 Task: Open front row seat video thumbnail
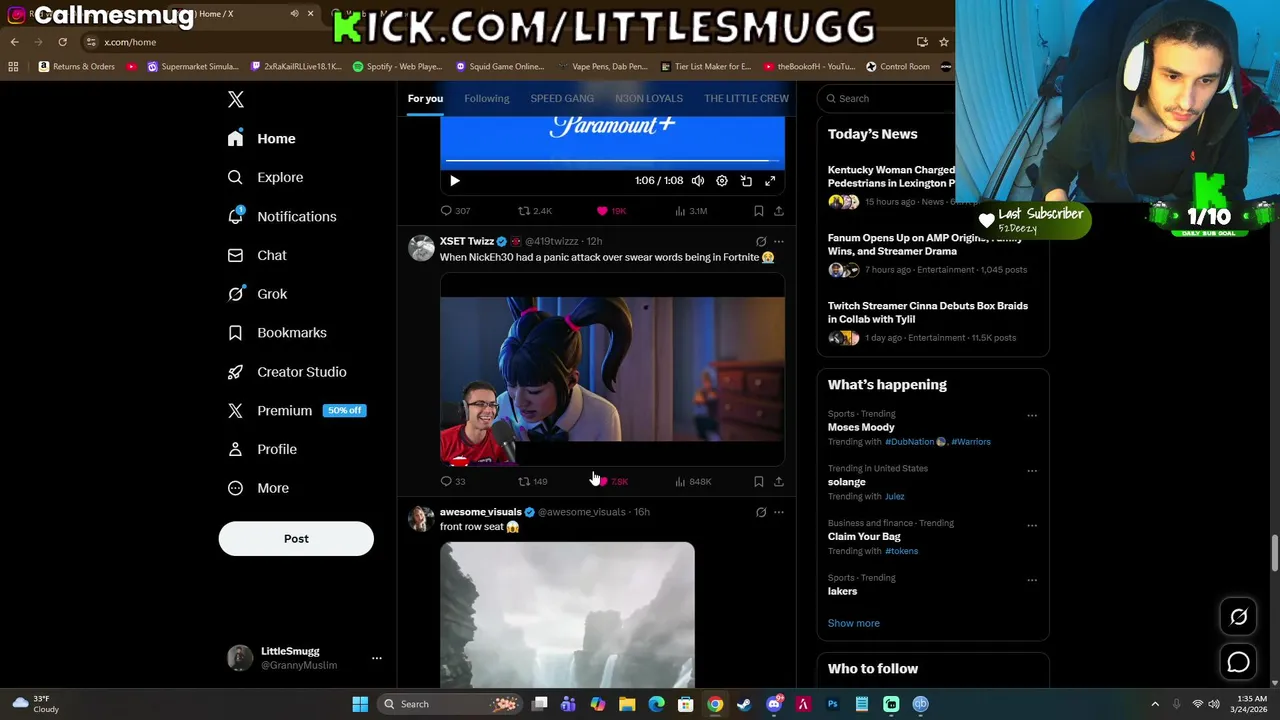(x=567, y=615)
